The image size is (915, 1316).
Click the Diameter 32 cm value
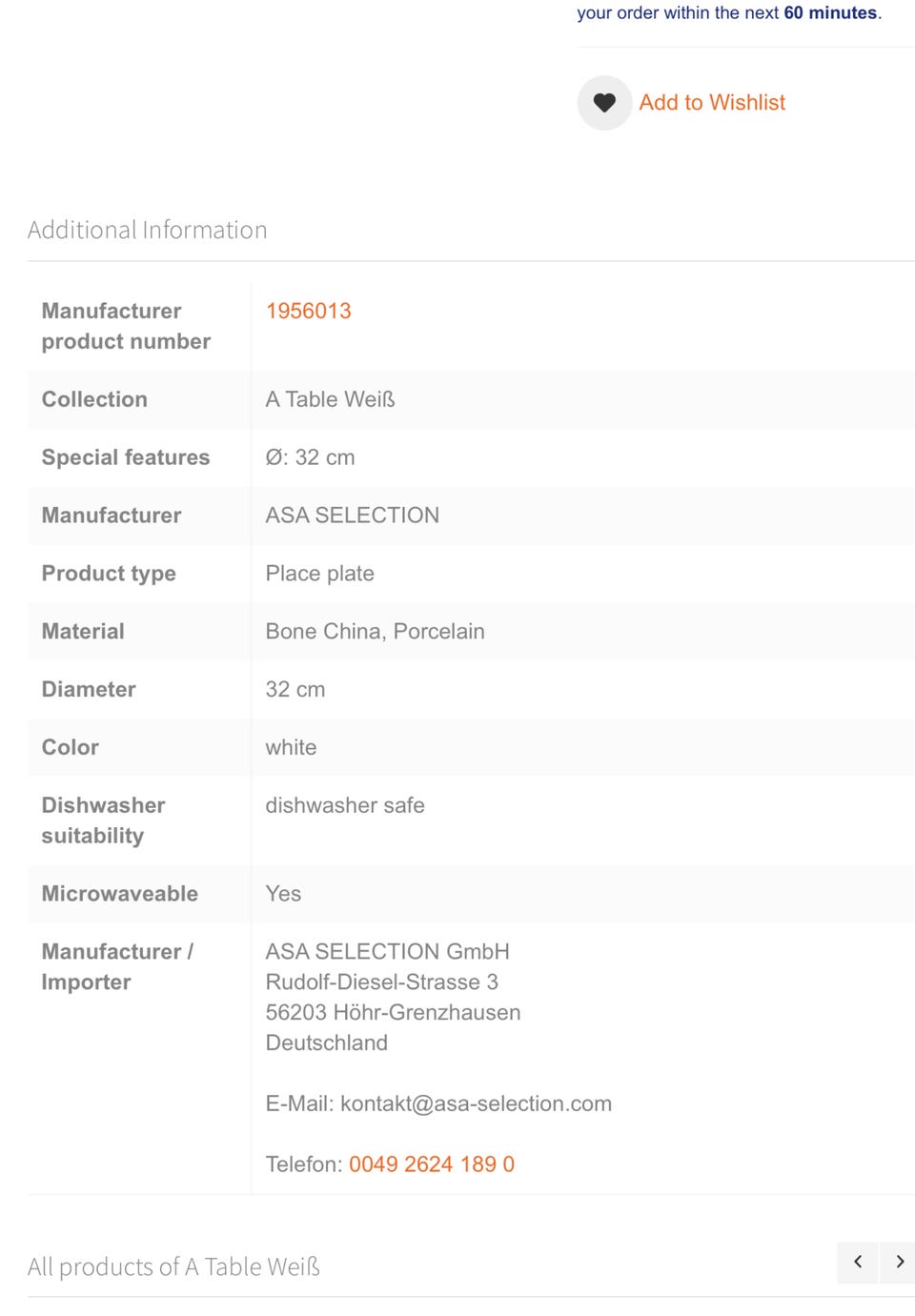pos(295,690)
